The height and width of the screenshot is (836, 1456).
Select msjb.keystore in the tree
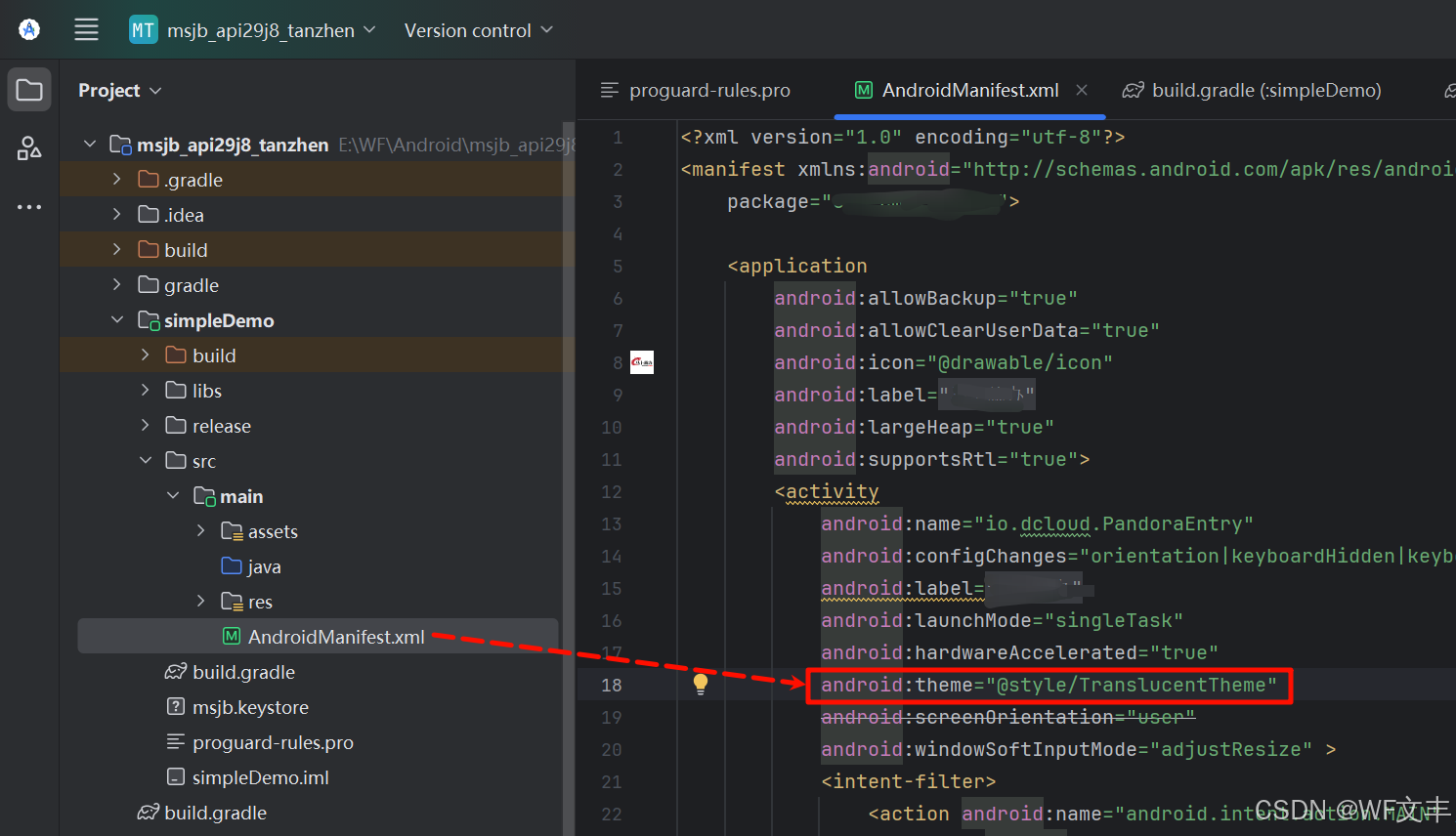click(x=250, y=707)
